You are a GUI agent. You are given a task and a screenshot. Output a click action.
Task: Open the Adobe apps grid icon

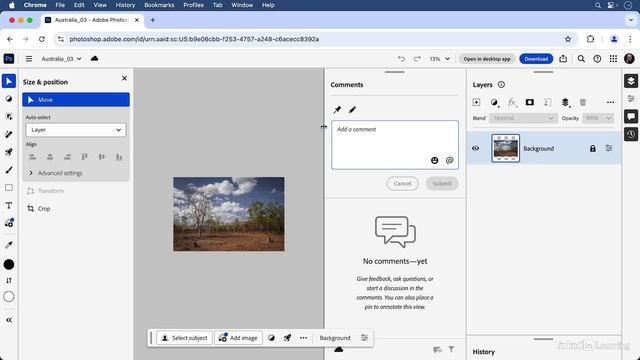[613, 59]
